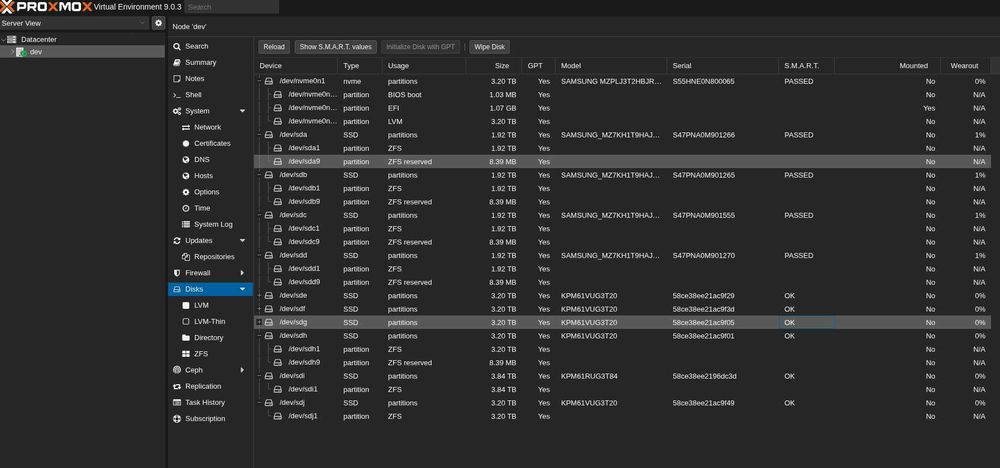Open Shell via its terminal icon
The image size is (1000, 468).
click(x=177, y=95)
